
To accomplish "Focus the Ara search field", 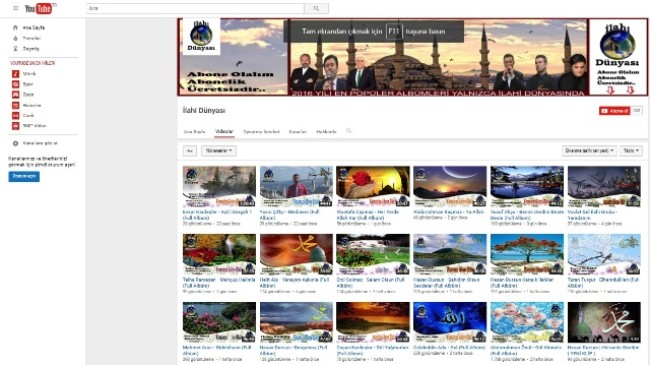I will pos(195,8).
